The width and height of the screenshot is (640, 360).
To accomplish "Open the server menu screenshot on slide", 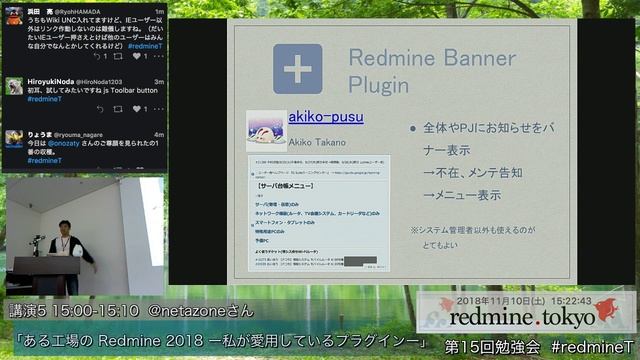I will pos(319,213).
